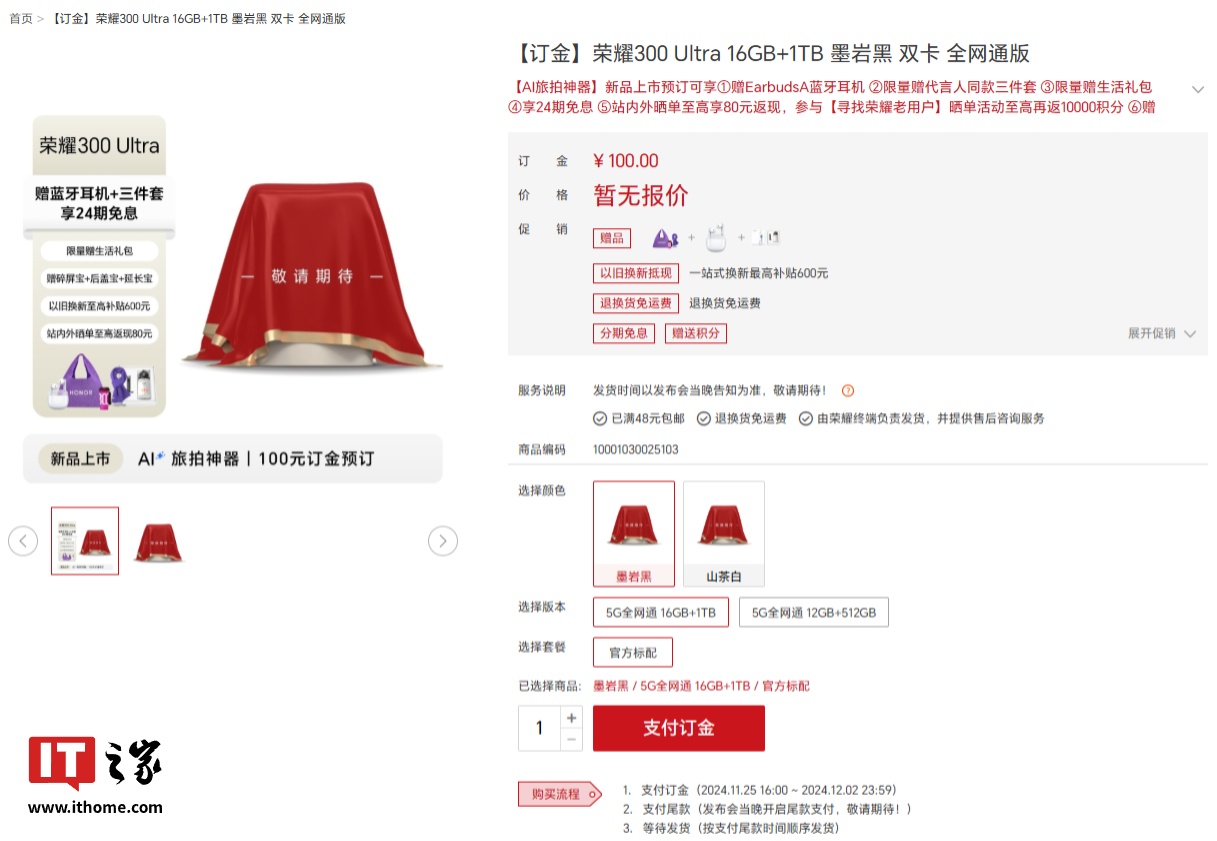Viewport: 1217px width, 841px height.
Task: Choose 5G全网通 12GB+512GB version
Action: (x=814, y=612)
